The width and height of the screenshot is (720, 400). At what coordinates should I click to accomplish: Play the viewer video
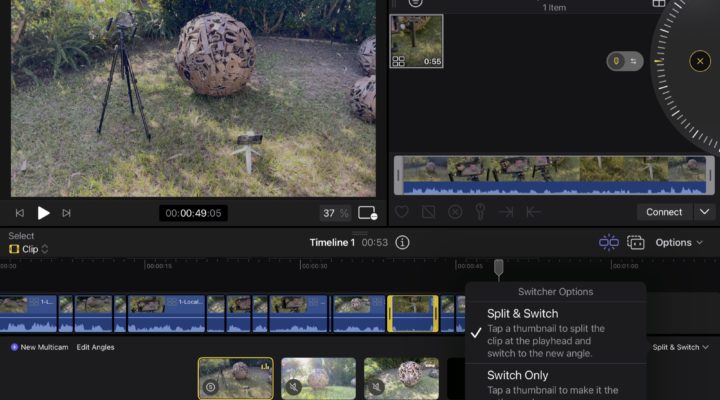43,213
